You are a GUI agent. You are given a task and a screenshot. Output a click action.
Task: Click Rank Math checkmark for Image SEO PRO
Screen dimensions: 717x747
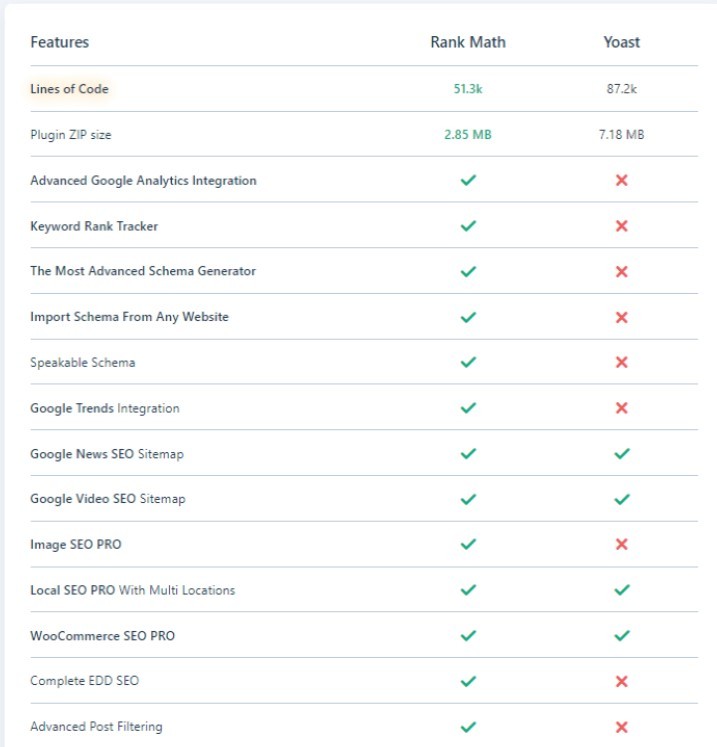pos(468,544)
